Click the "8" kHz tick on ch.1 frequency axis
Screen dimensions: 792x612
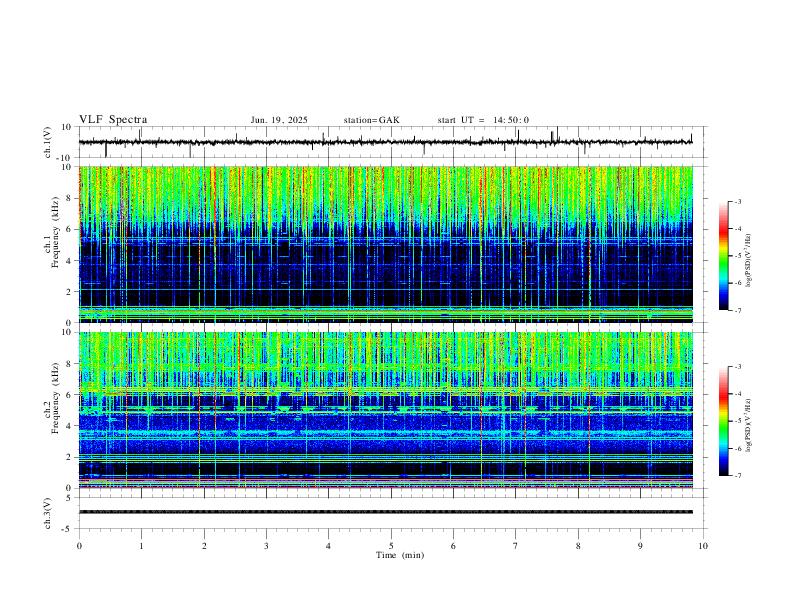pyautogui.click(x=70, y=198)
